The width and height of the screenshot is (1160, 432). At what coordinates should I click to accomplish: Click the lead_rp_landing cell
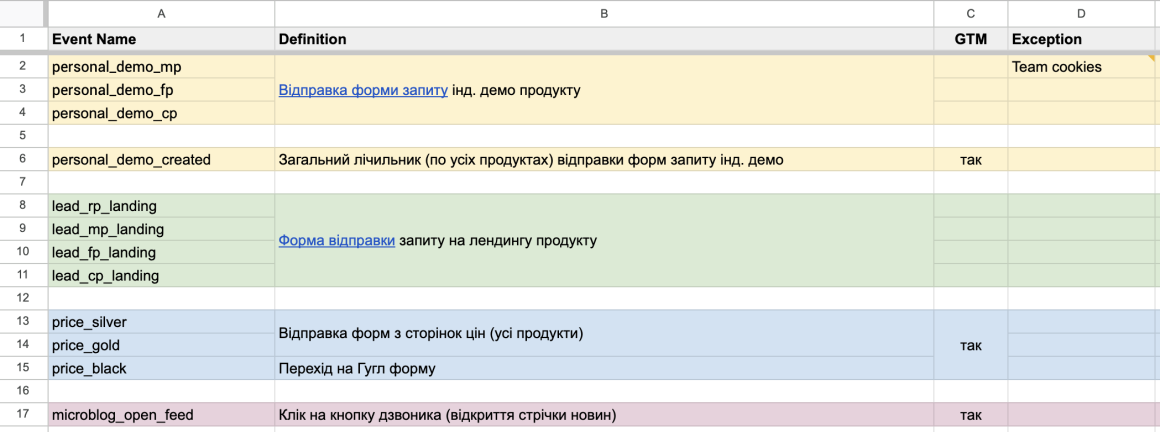point(161,206)
